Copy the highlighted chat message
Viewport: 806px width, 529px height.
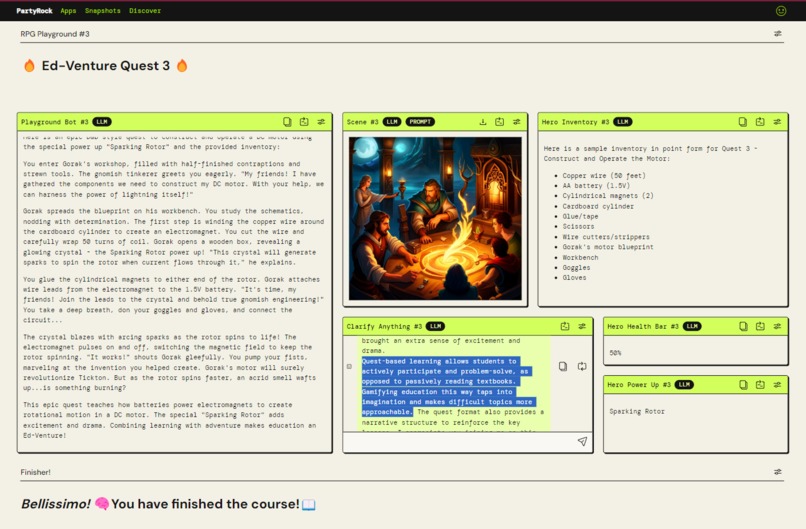(563, 367)
